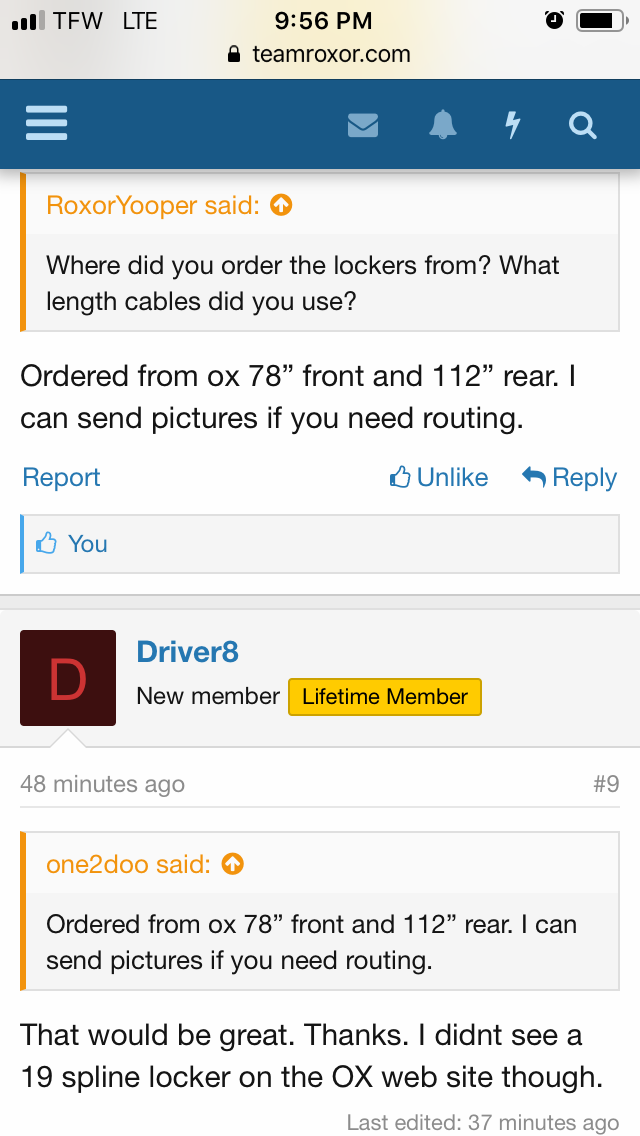Tap the lightning bolt what's new icon
640x1136 pixels.
point(513,125)
